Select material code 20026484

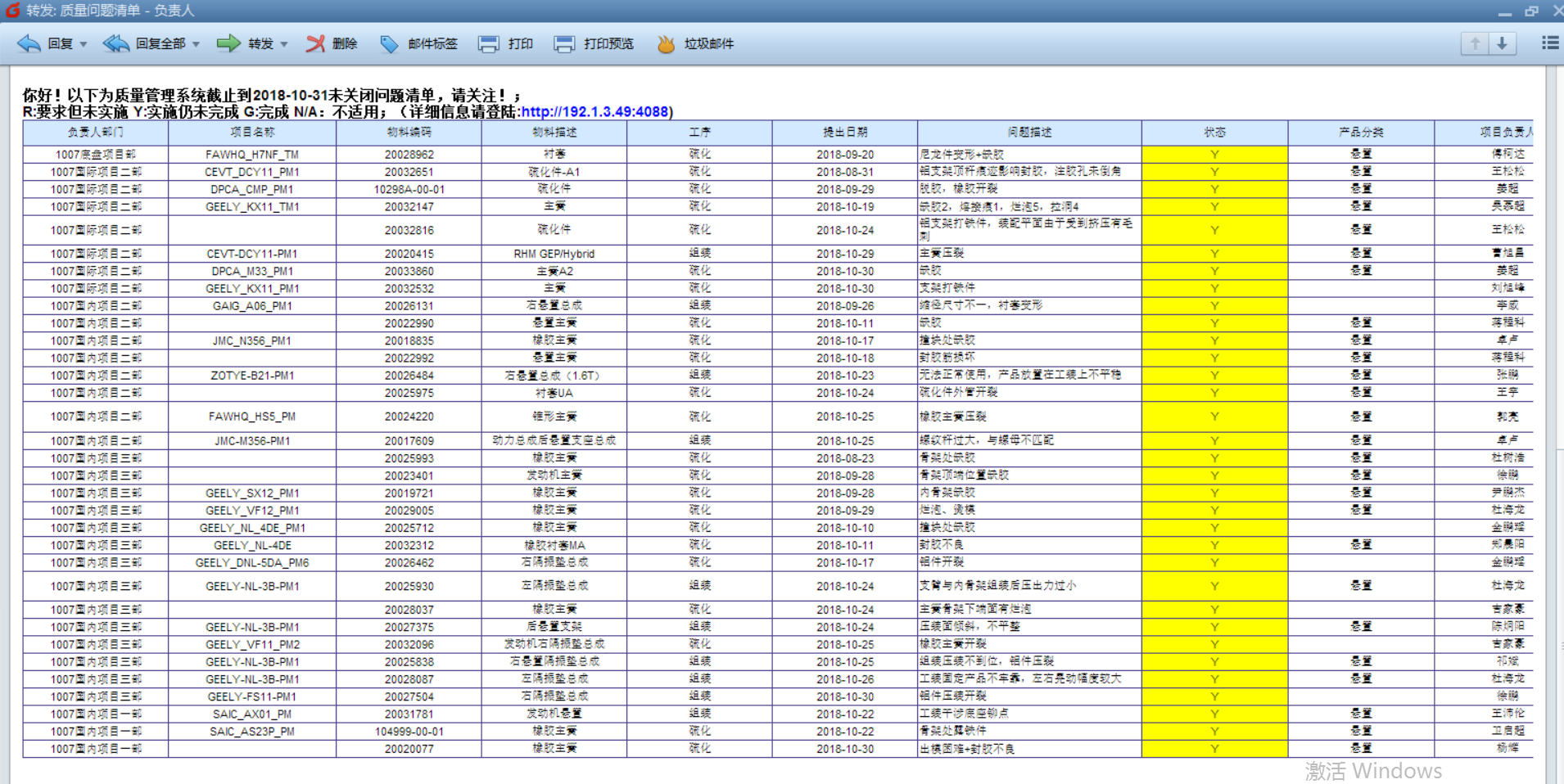tap(409, 376)
